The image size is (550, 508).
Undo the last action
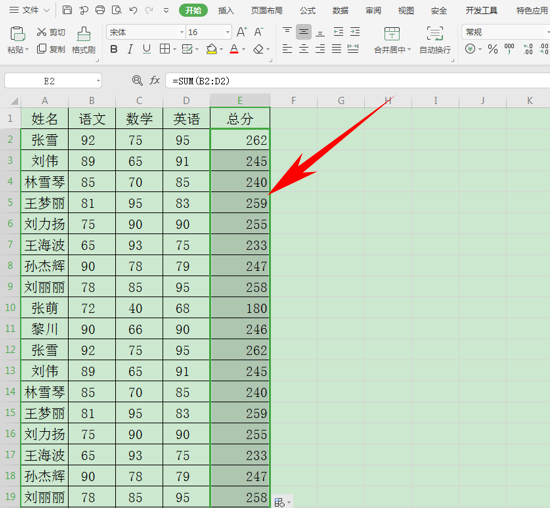pos(133,10)
